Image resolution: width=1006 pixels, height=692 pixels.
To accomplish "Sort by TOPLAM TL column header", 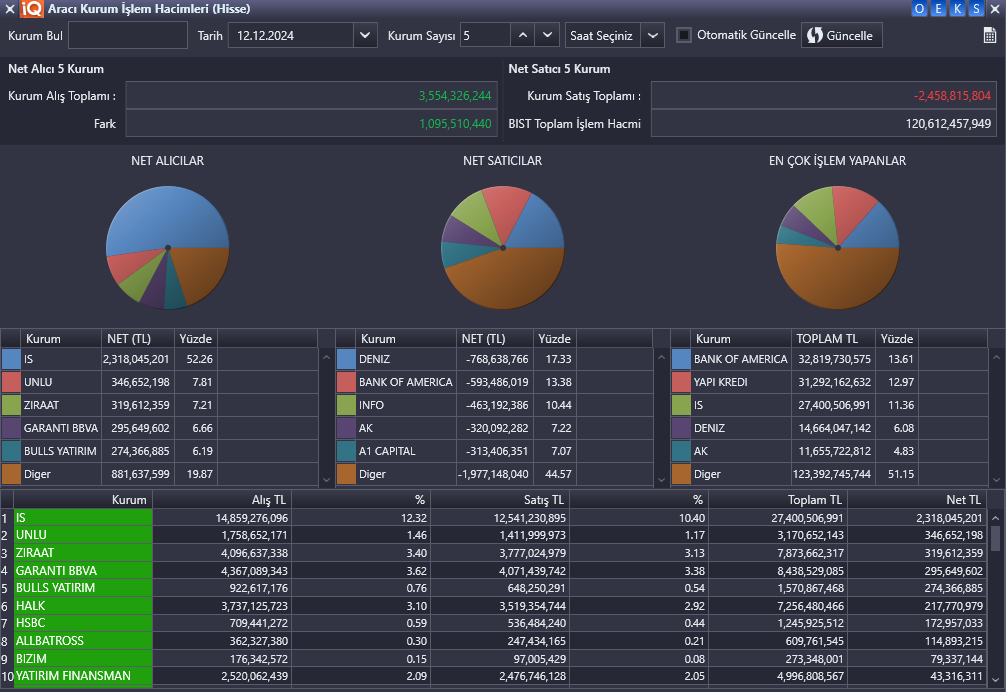I will coord(833,339).
